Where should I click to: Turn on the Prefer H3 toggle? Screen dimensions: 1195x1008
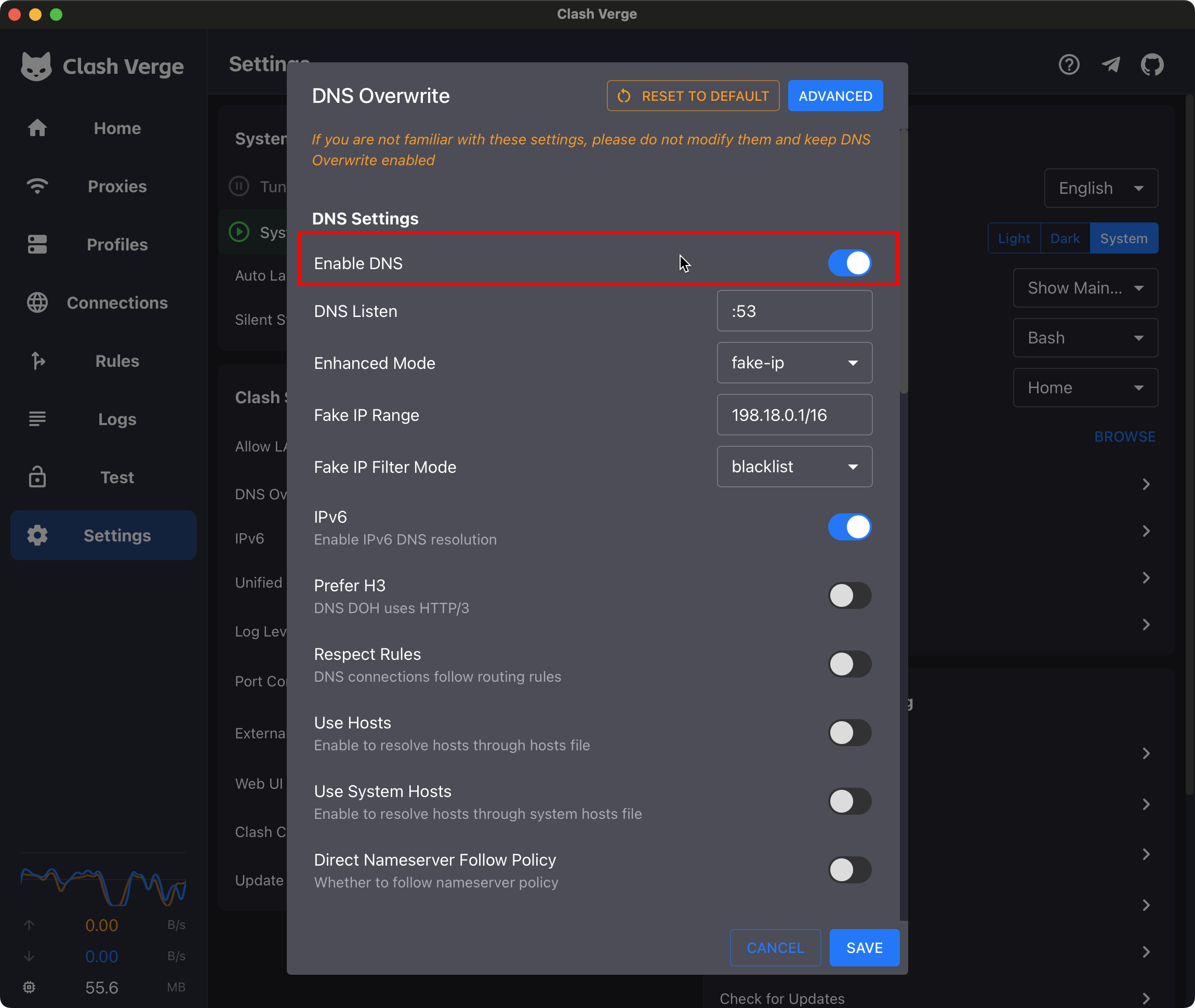849,596
